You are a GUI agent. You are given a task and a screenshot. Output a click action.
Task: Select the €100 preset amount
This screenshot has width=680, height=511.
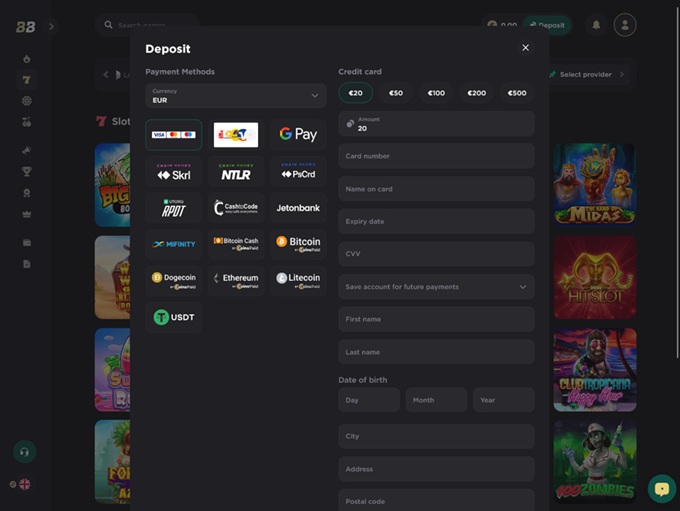436,93
